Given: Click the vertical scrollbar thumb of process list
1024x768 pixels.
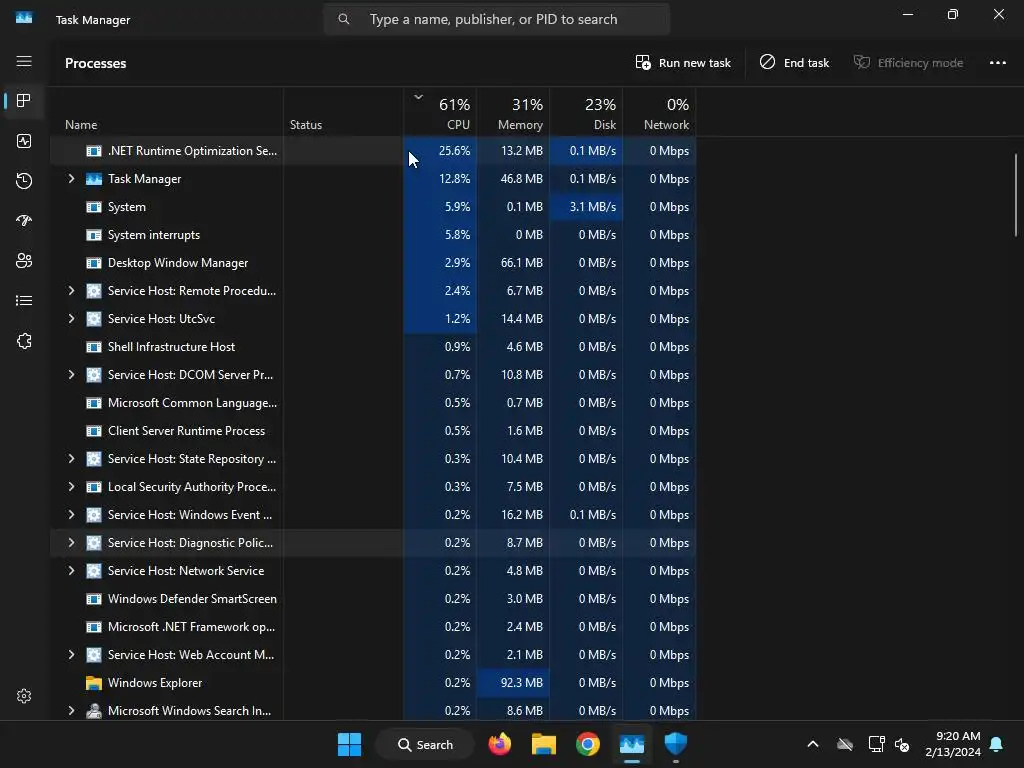Looking at the screenshot, I should pyautogui.click(x=1016, y=194).
